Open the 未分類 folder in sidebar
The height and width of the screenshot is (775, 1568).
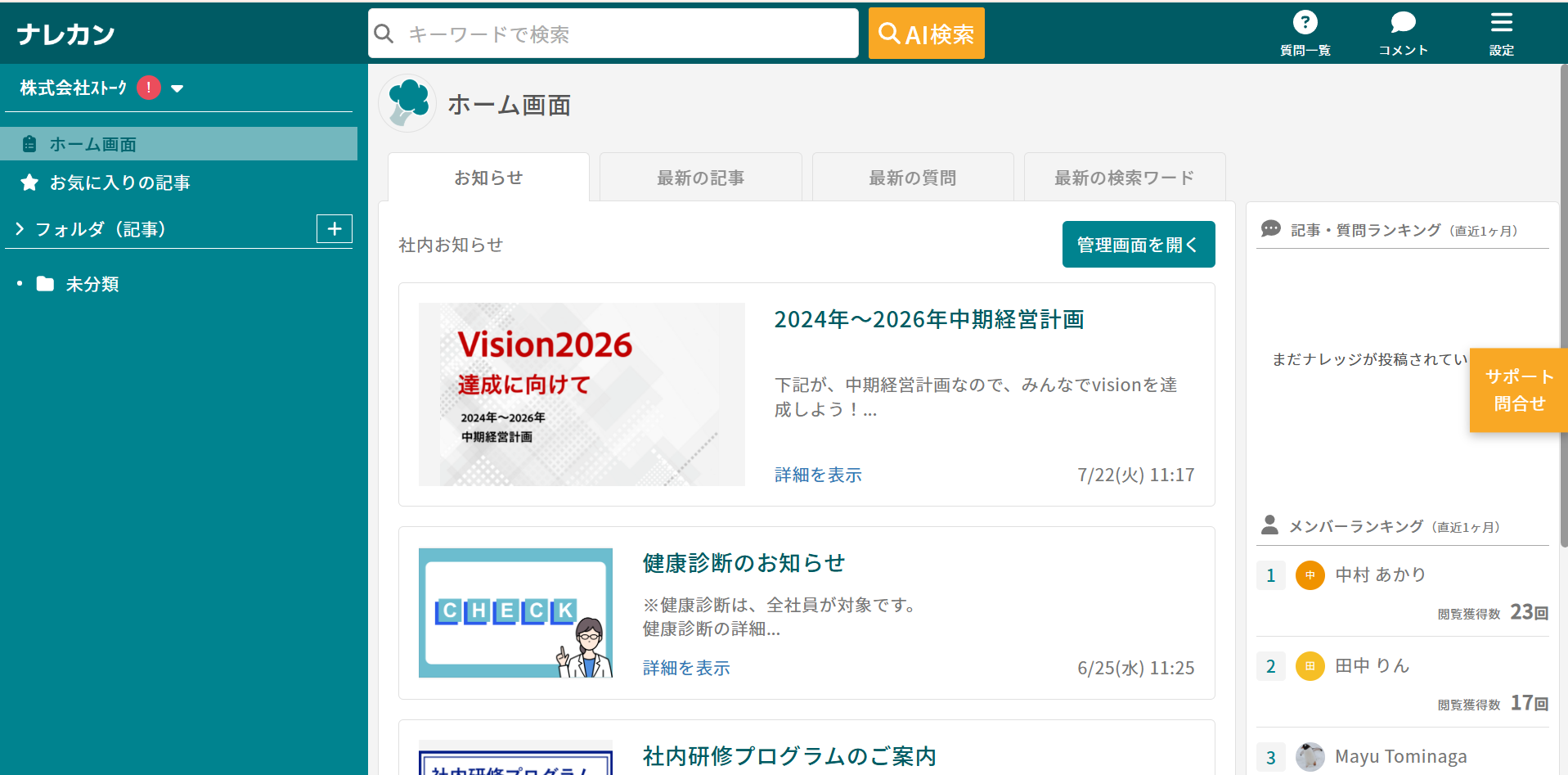pyautogui.click(x=92, y=284)
